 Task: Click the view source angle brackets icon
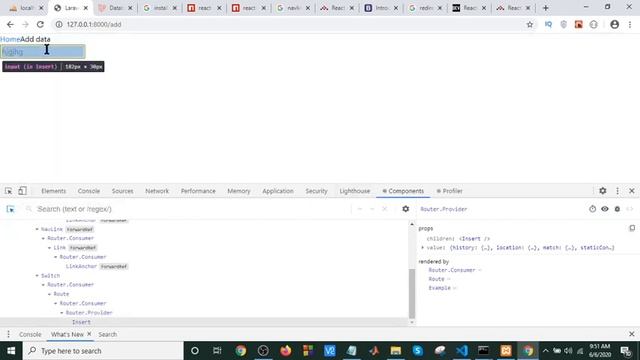click(629, 209)
